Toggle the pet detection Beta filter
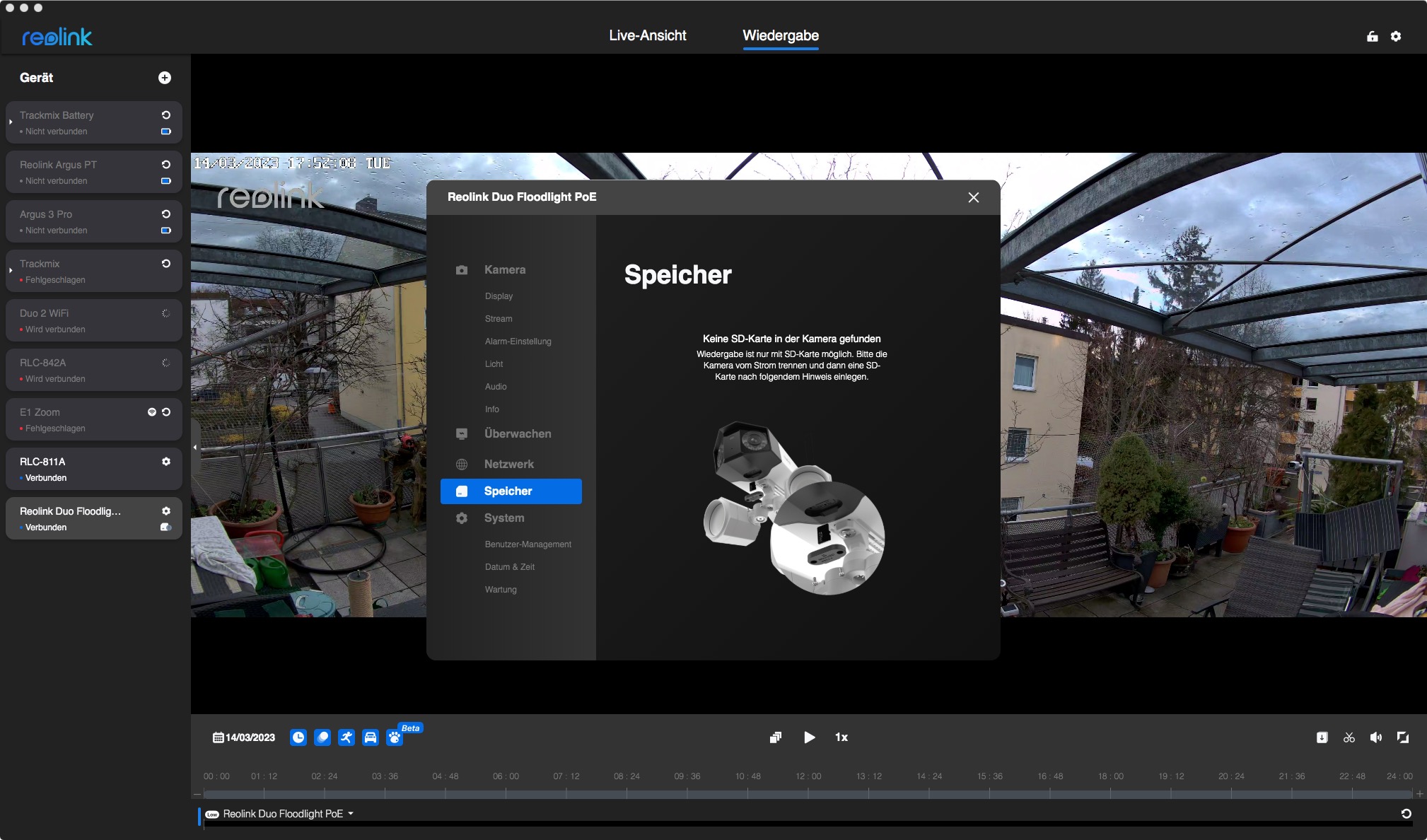 (x=395, y=737)
